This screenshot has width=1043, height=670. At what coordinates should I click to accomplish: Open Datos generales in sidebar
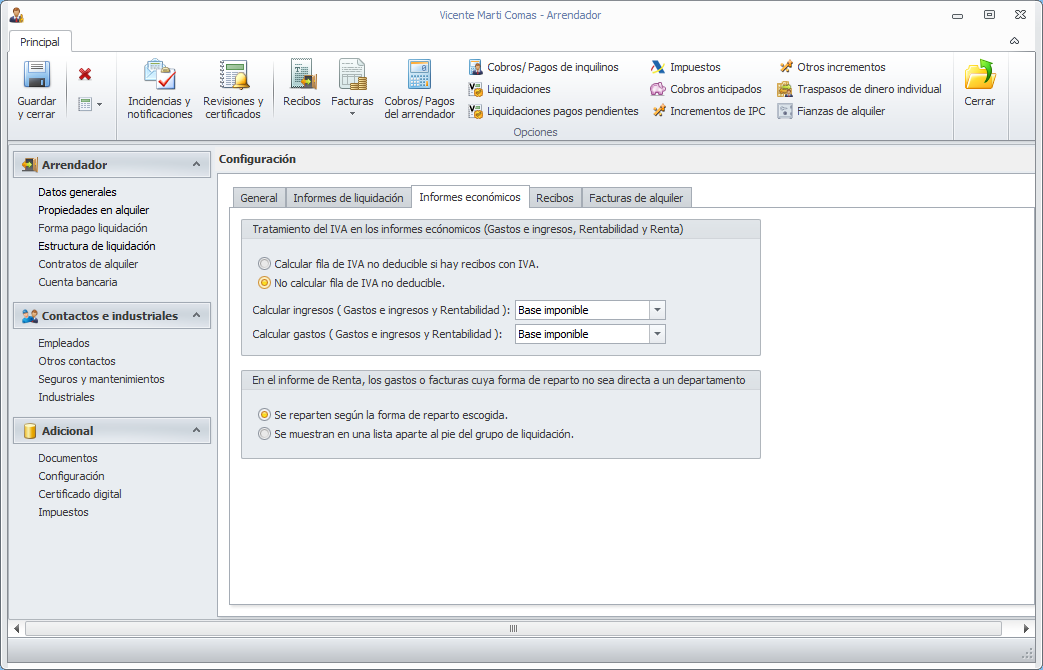[x=77, y=192]
